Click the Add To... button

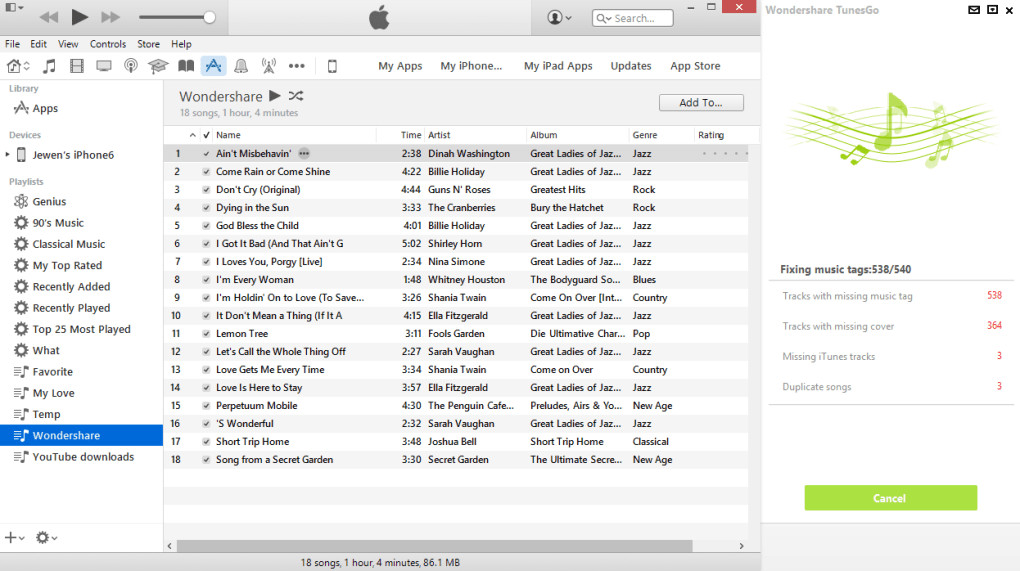coord(701,103)
